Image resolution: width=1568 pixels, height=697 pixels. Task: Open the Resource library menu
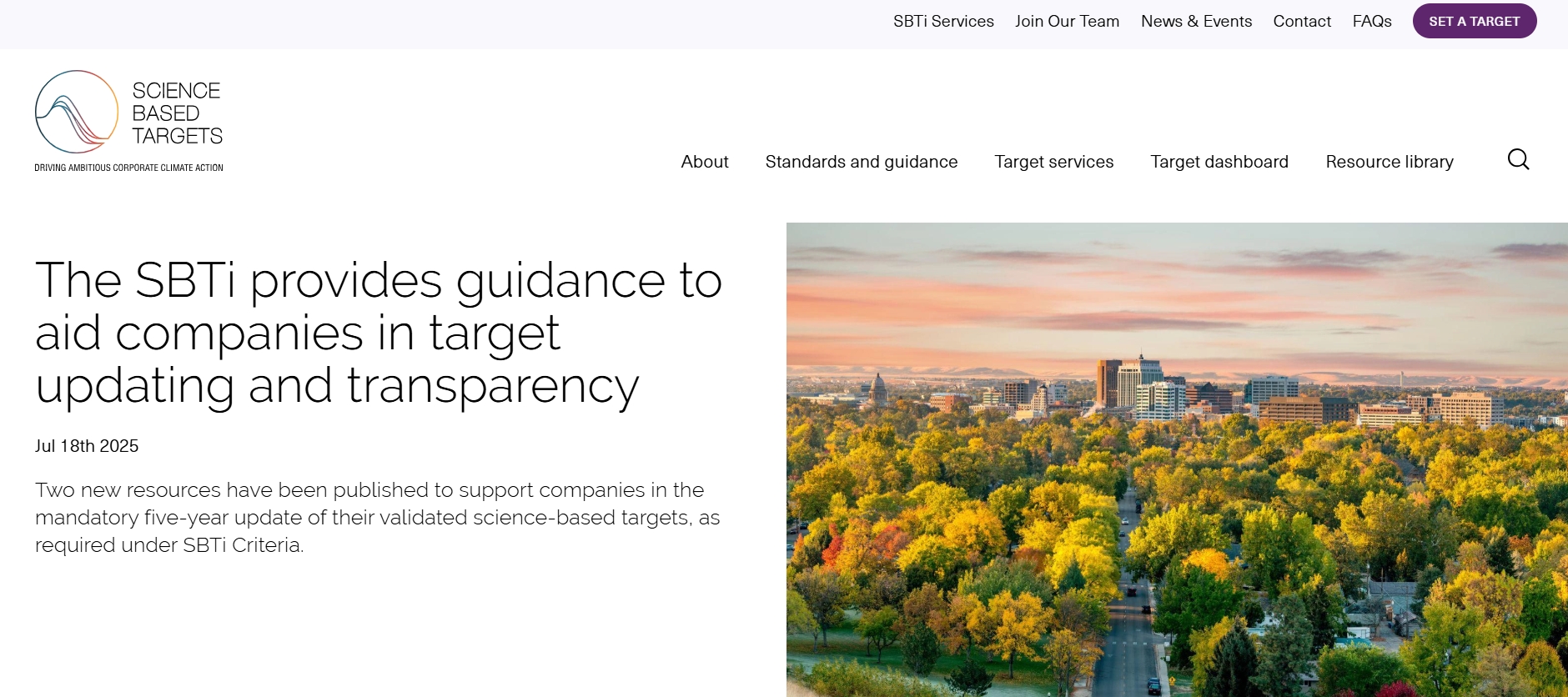1389,162
